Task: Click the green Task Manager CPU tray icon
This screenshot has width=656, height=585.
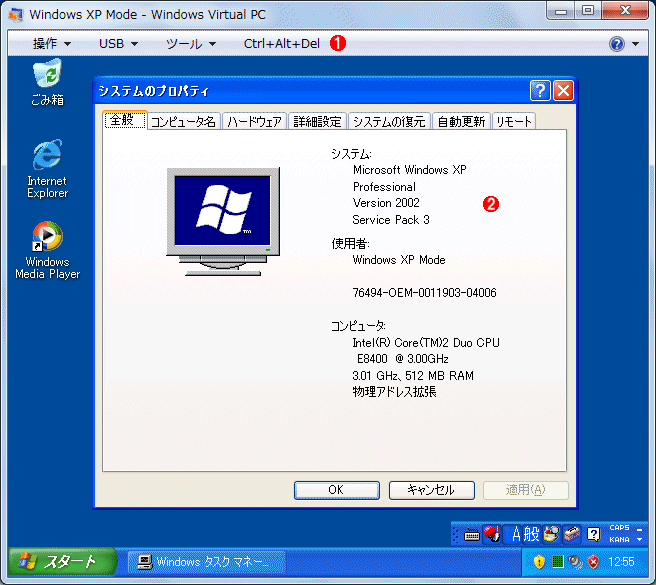Action: coord(558,562)
